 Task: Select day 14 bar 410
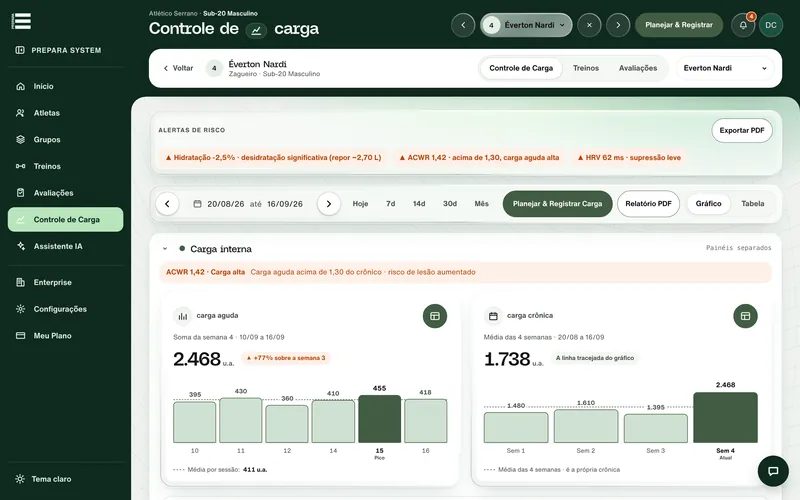point(333,421)
